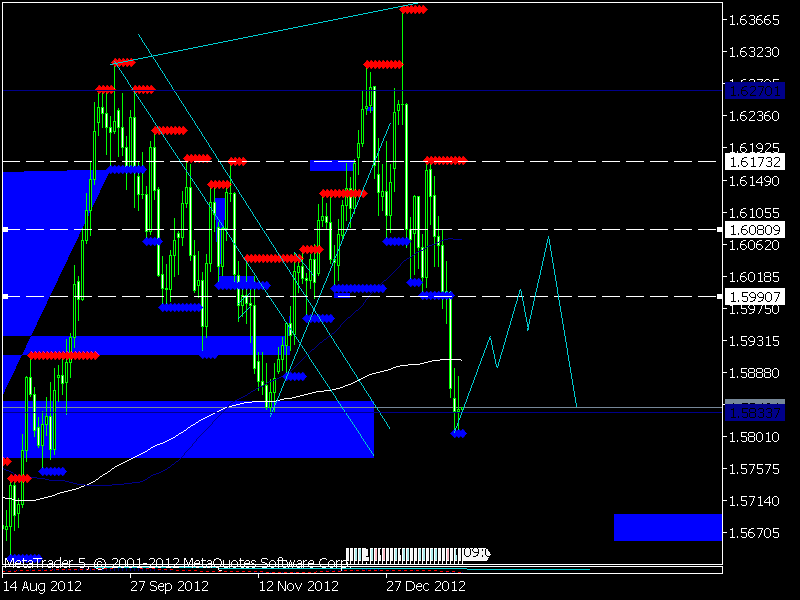Select the blue 1.58337 price label
Viewport: 800px width, 600px height.
(755, 413)
